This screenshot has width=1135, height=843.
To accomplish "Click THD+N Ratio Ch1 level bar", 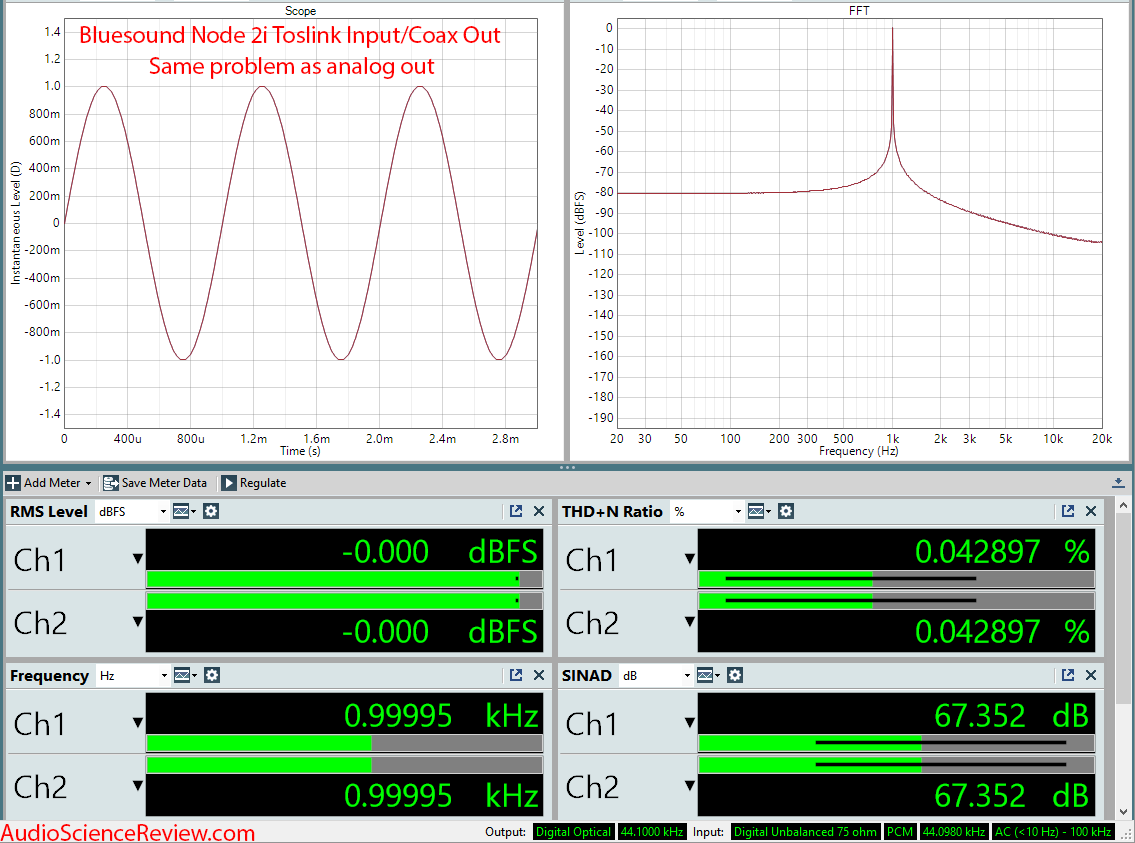I will pyautogui.click(x=896, y=579).
